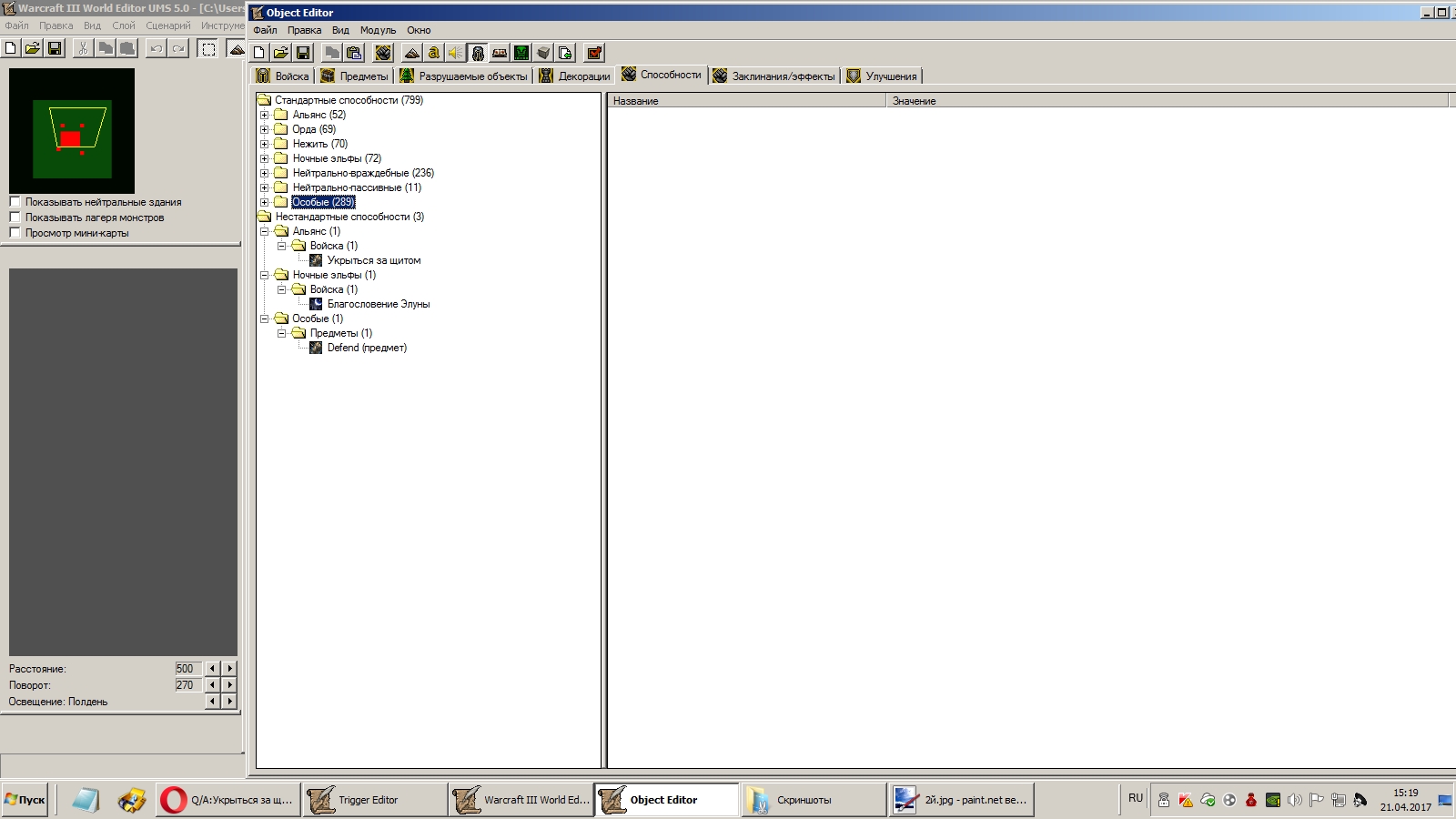Switch to the Улучшения tab

coord(883,76)
